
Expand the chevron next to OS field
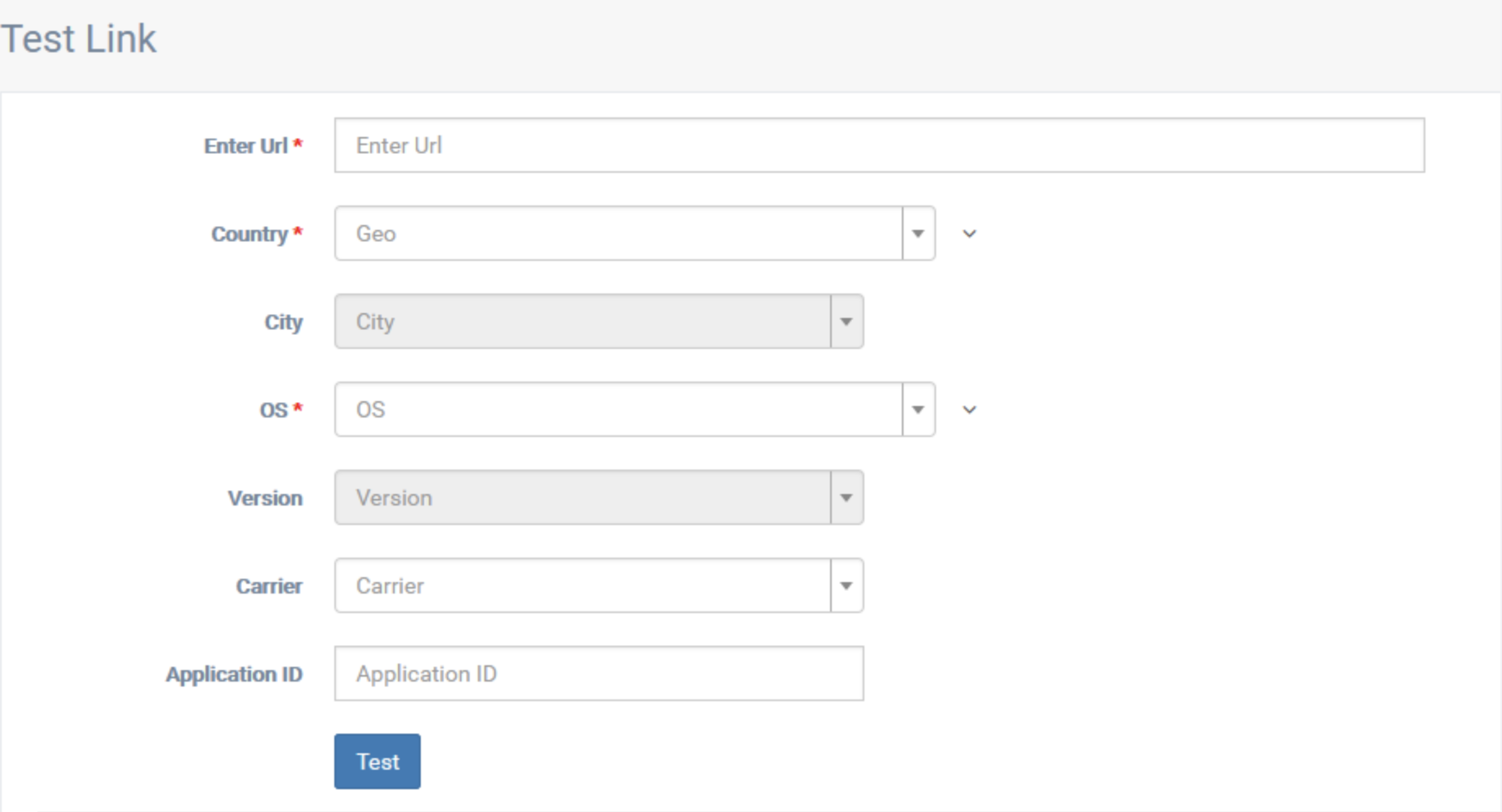[970, 409]
